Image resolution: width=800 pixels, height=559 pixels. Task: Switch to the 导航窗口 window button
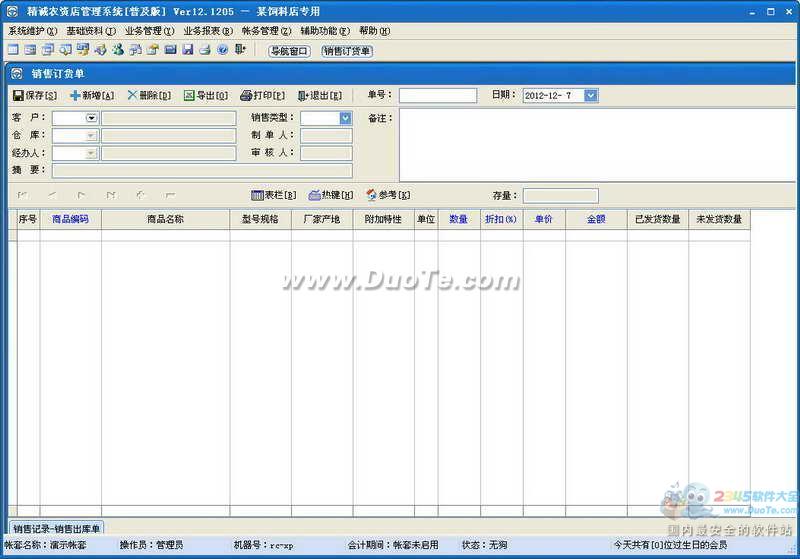click(x=289, y=51)
